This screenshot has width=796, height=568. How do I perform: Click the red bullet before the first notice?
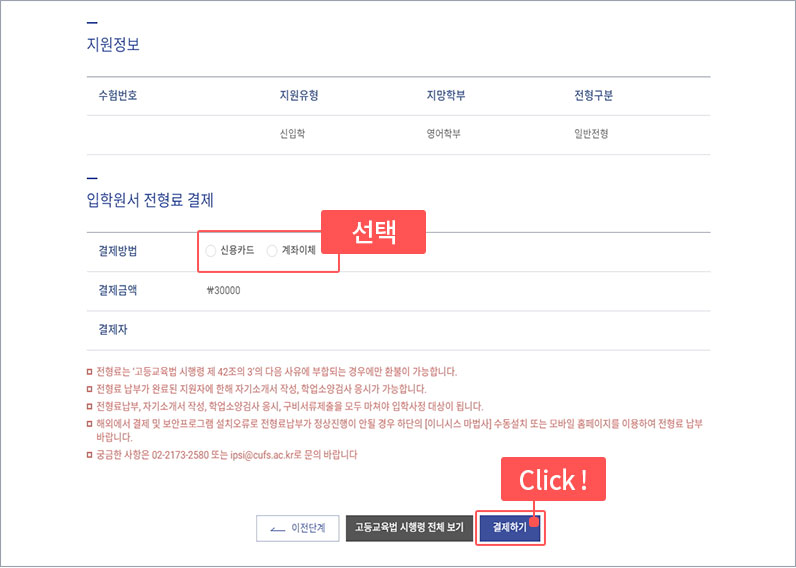(90, 372)
